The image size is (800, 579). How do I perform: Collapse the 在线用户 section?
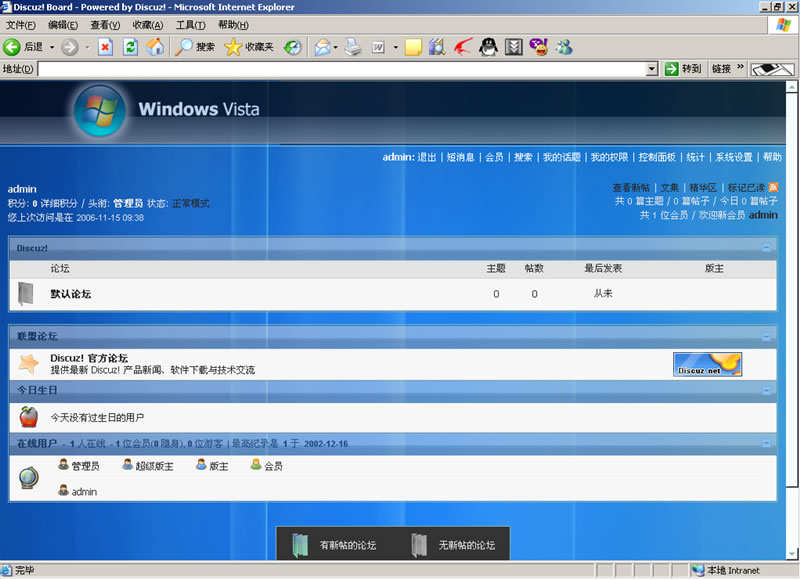(766, 443)
